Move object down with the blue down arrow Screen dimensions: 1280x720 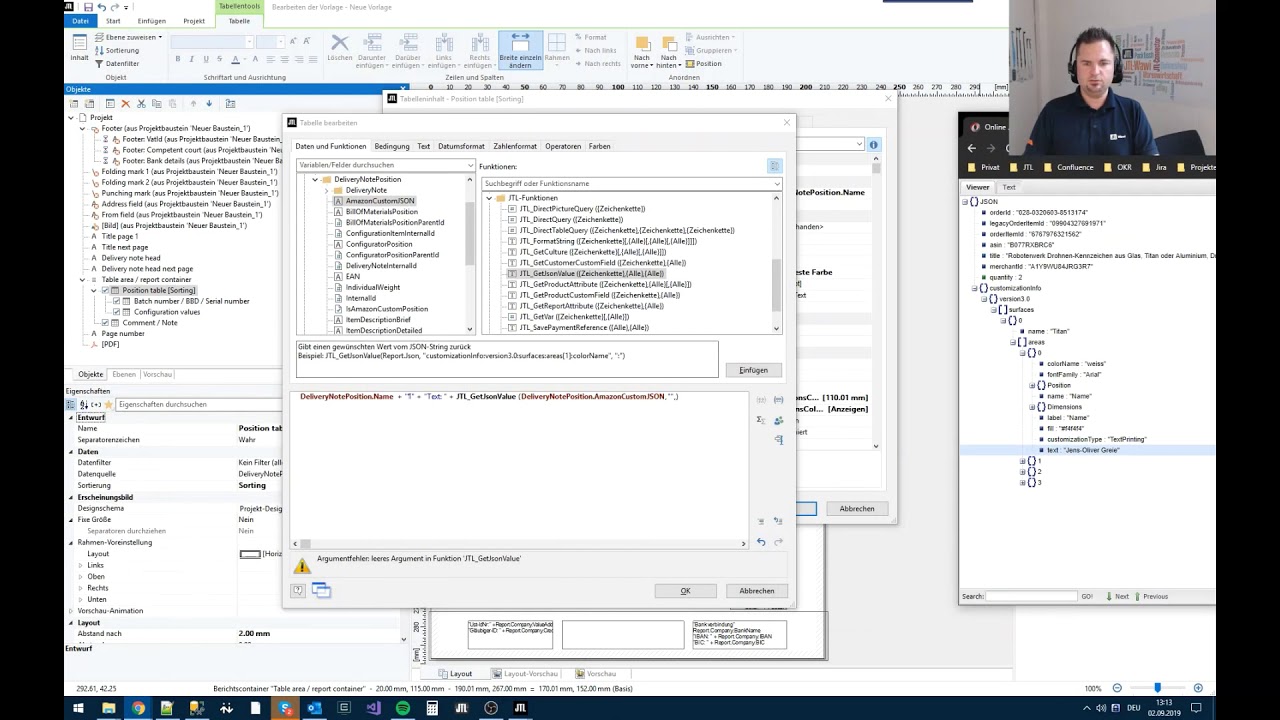click(x=209, y=104)
